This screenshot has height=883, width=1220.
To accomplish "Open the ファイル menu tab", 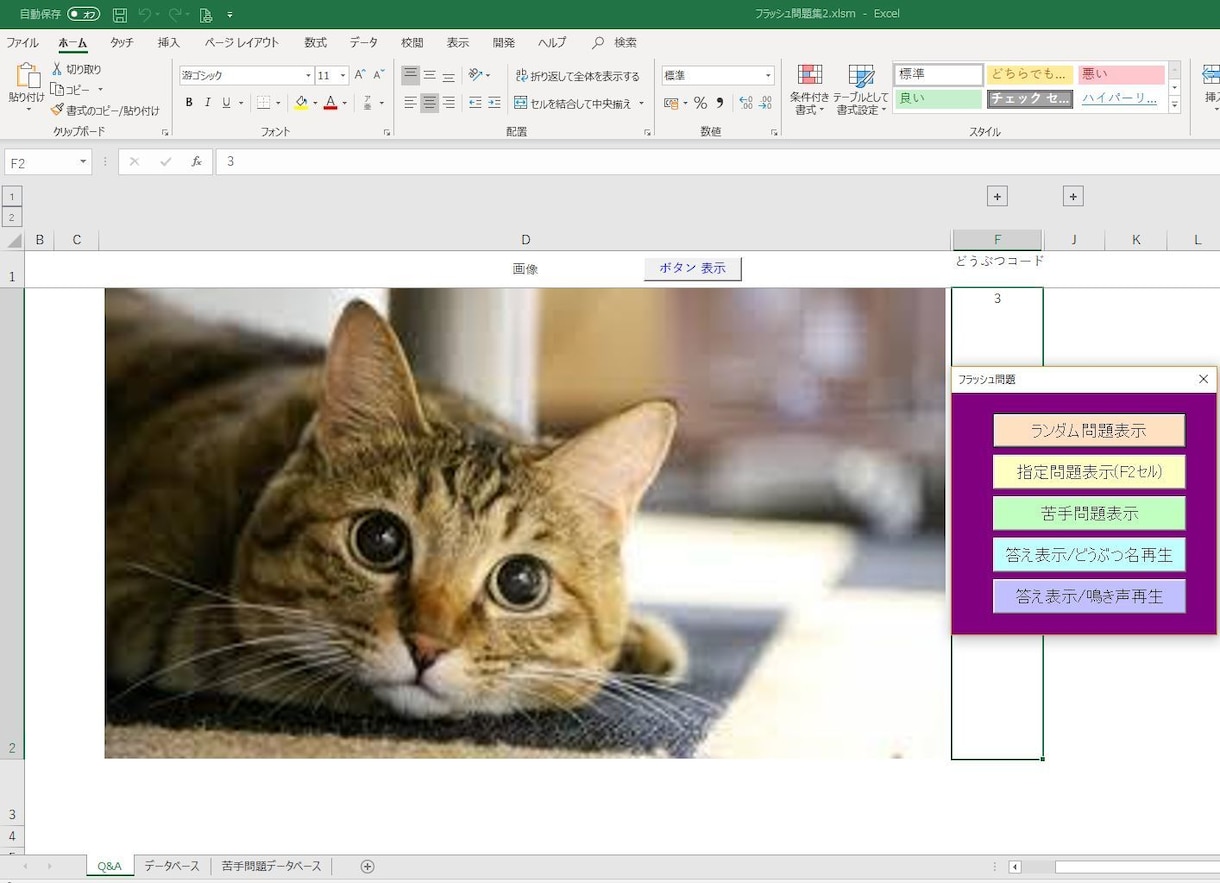I will coord(22,43).
